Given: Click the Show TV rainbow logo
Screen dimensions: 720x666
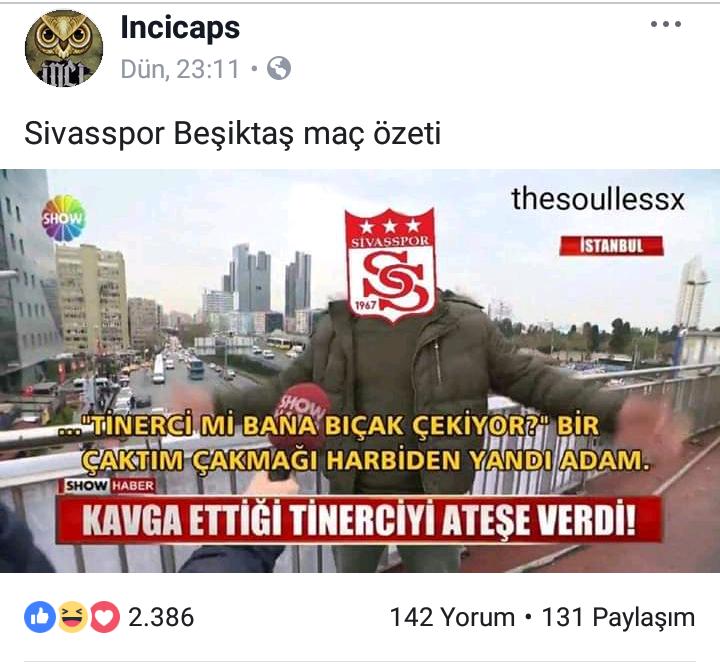Looking at the screenshot, I should (63, 218).
